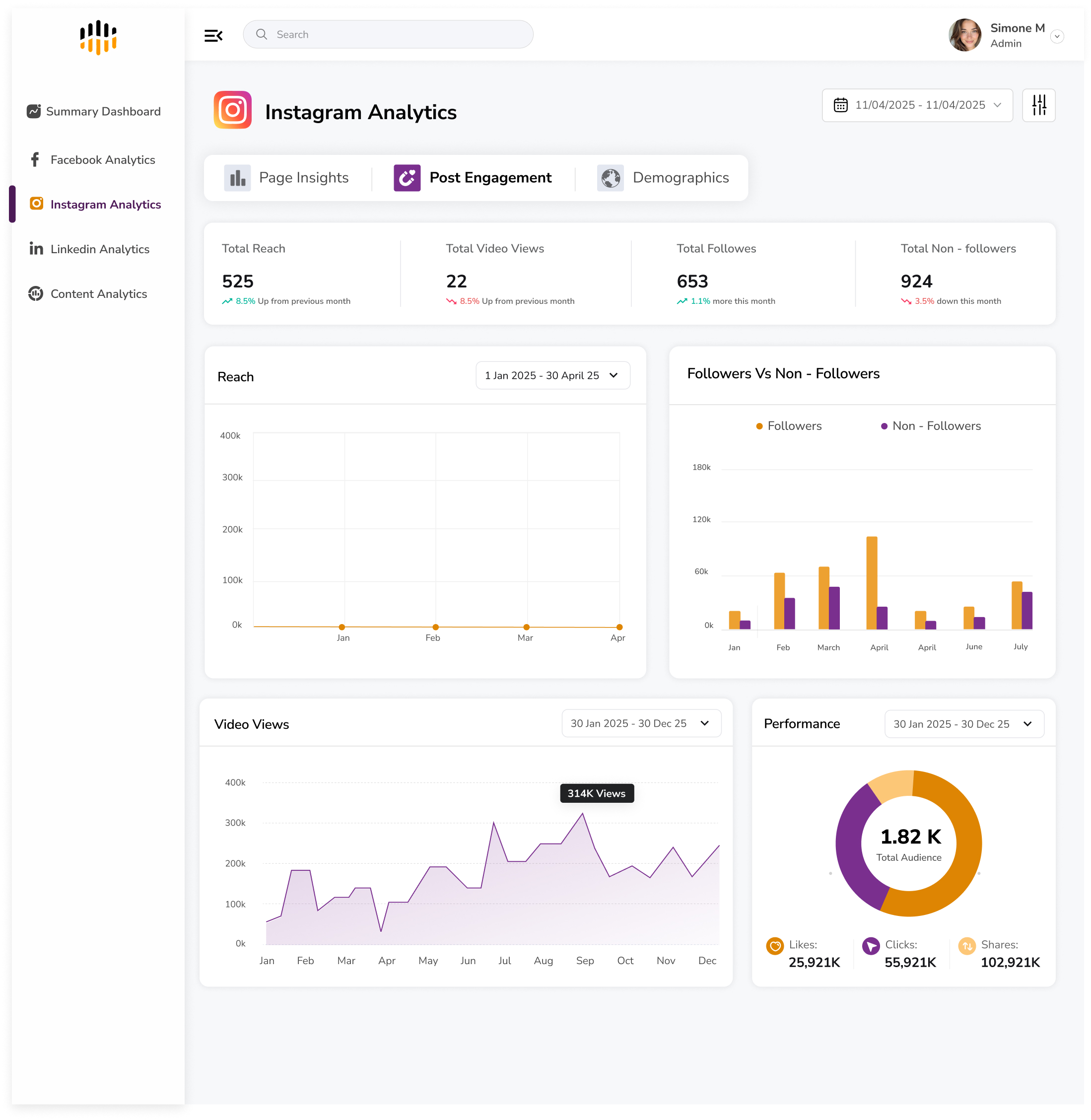Open the Performance date range dropdown
This screenshot has width=1091, height=1120.
pos(964,724)
